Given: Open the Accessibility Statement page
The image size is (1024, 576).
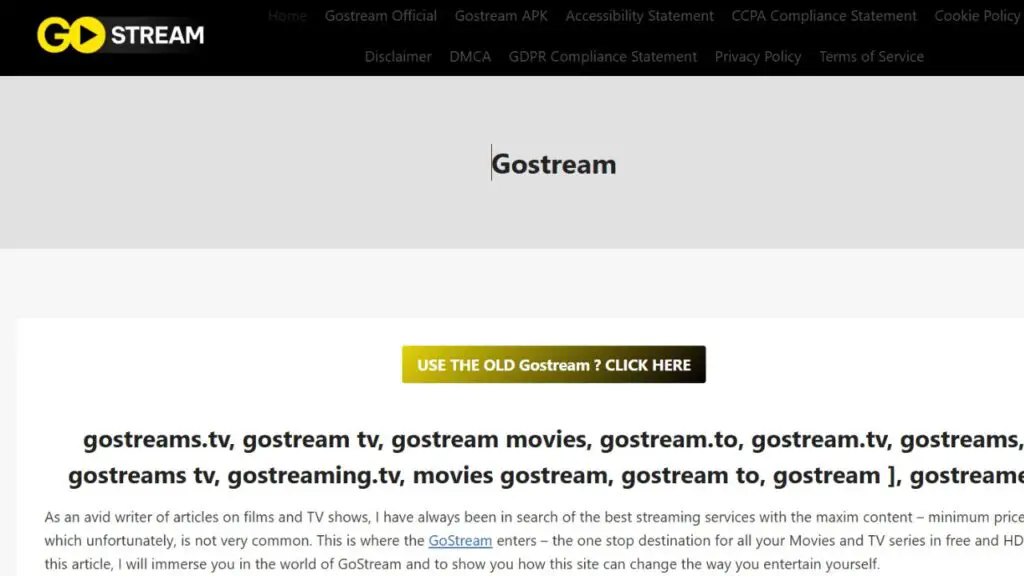Looking at the screenshot, I should [x=639, y=15].
